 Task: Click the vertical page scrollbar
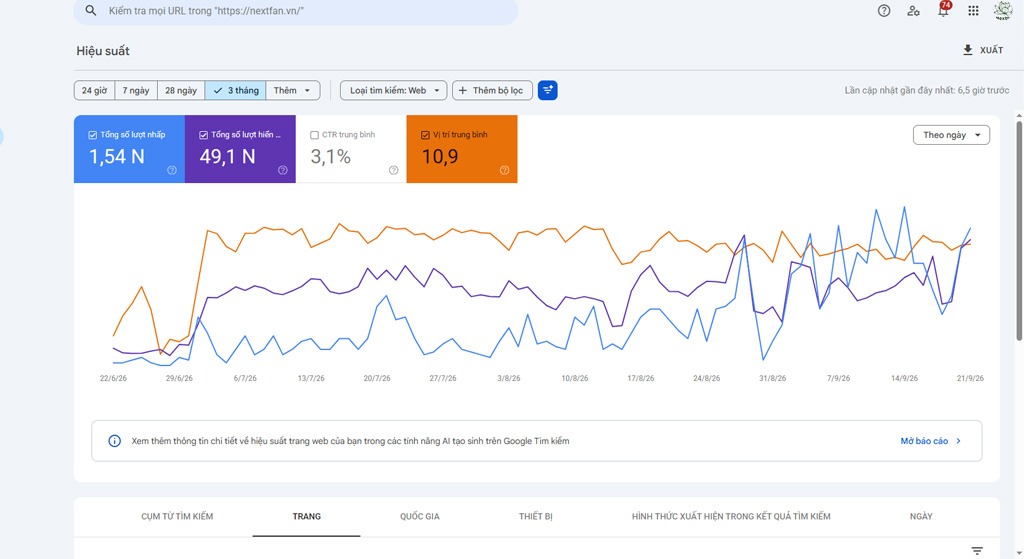point(1019,229)
